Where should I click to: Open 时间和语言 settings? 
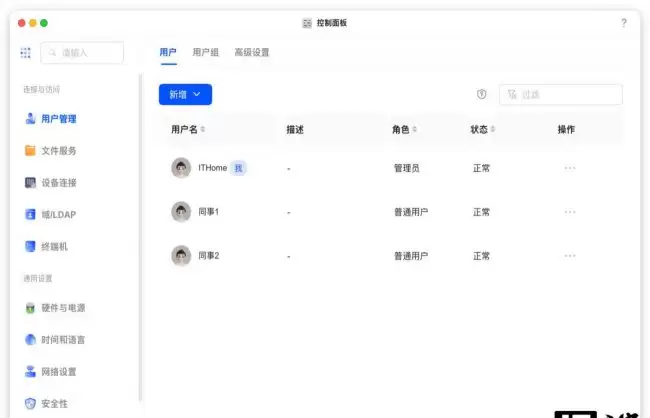(x=55, y=340)
